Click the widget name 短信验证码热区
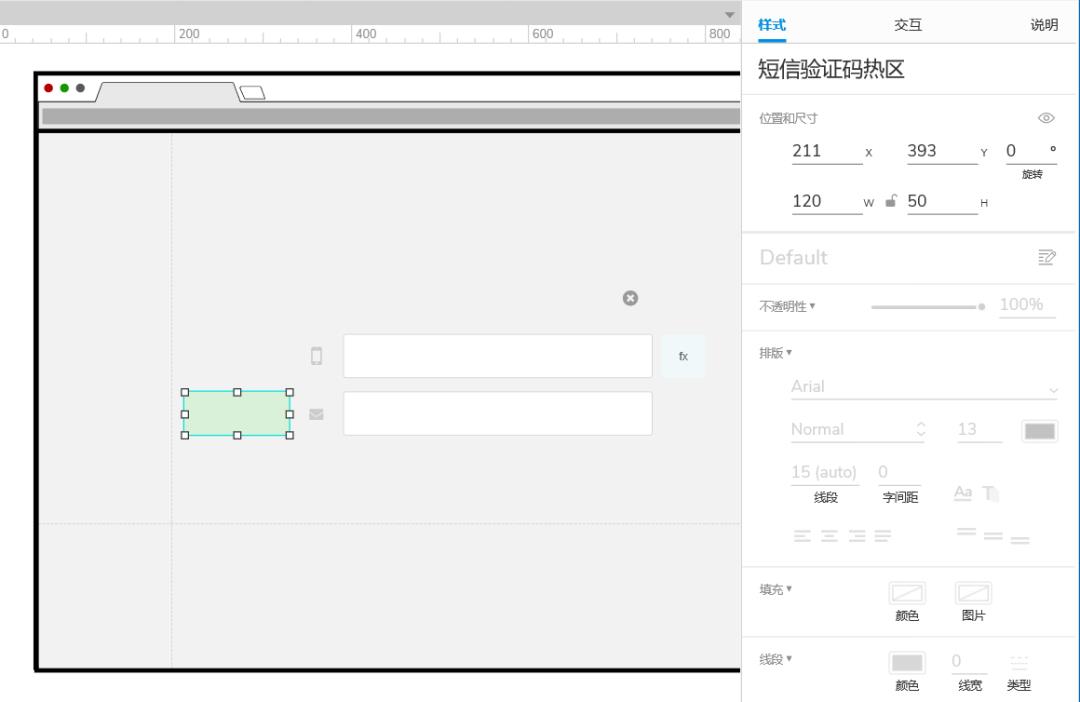The width and height of the screenshot is (1080, 702). [831, 69]
